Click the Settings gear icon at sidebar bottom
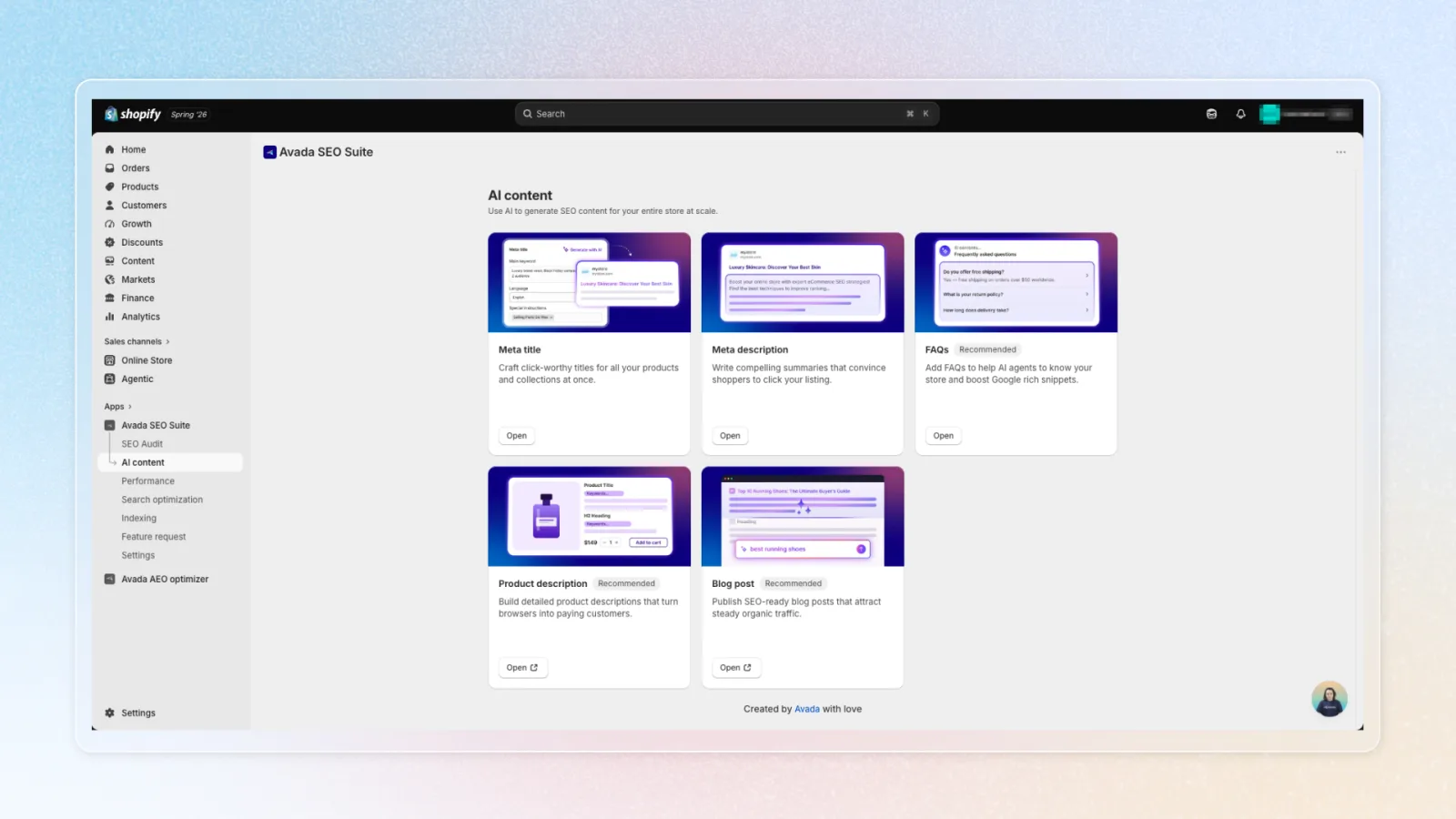This screenshot has width=1456, height=819. coord(109,713)
